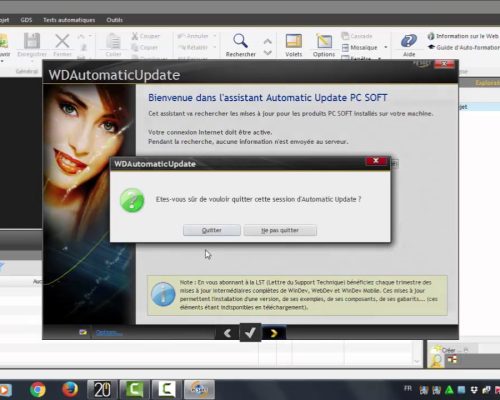Screen dimensions: 500x400
Task: Click the Quitter button in the confirmation dialog
Action: pyautogui.click(x=212, y=230)
